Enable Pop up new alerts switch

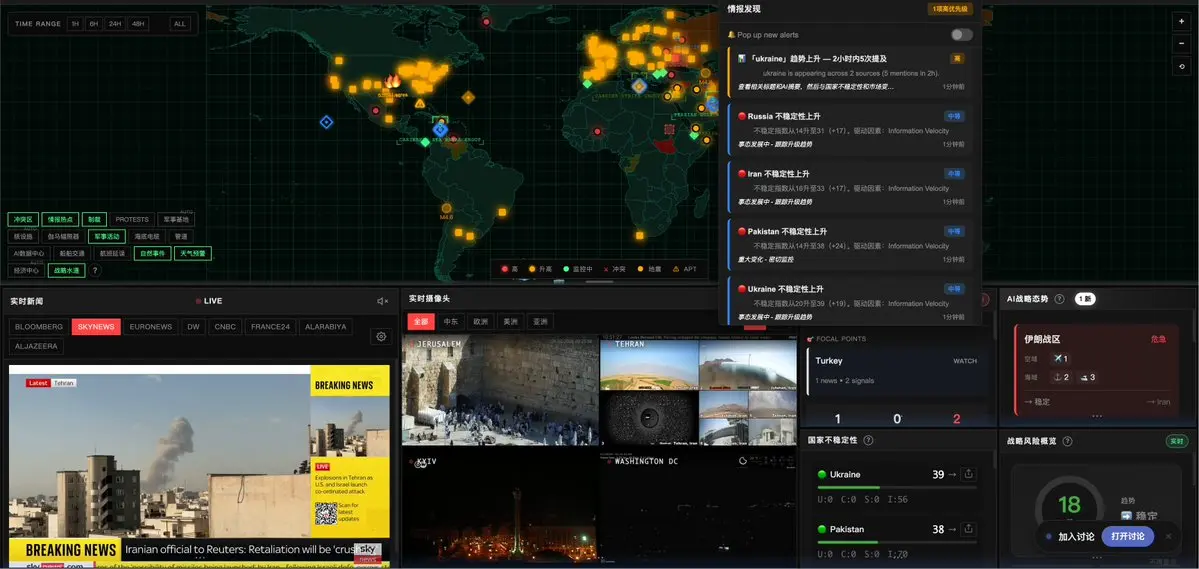click(961, 35)
